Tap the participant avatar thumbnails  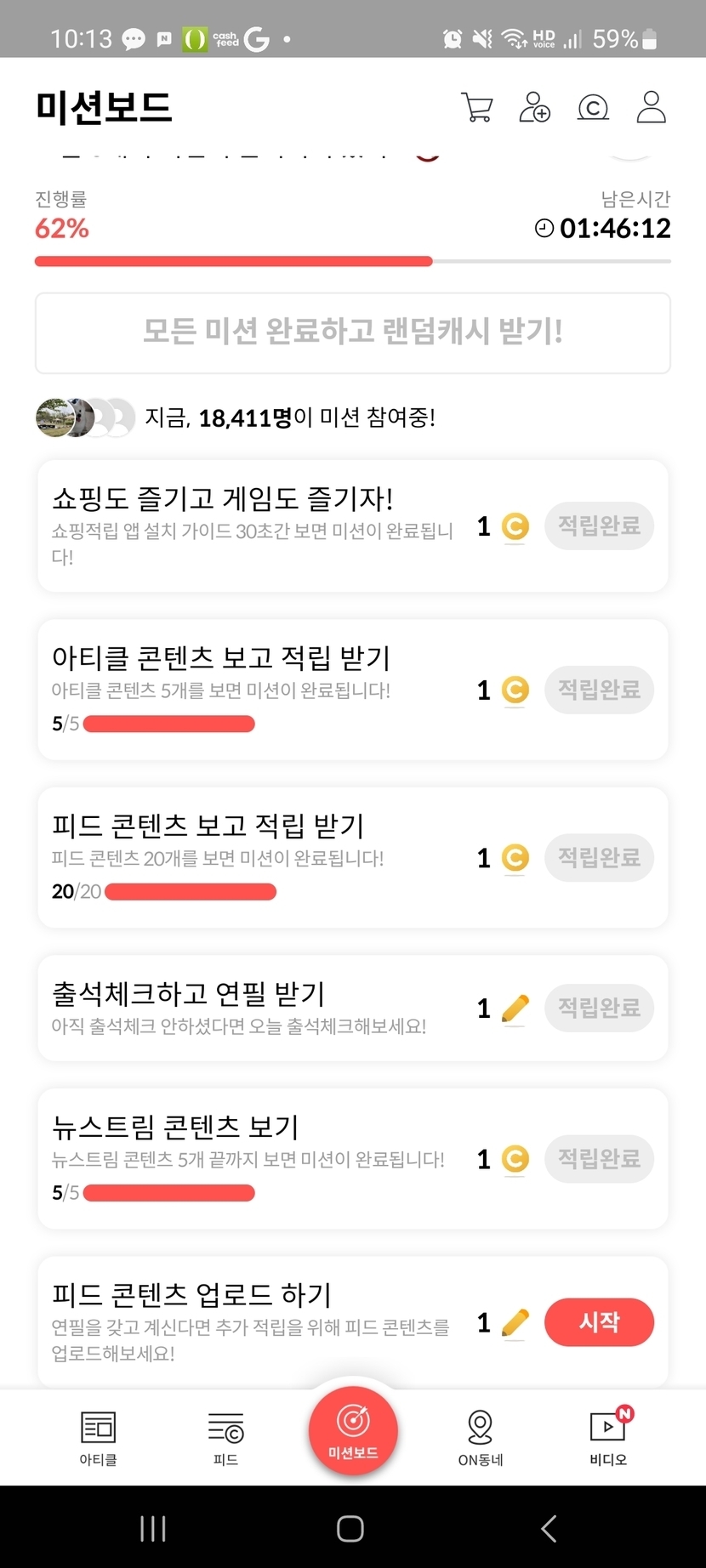[x=85, y=418]
